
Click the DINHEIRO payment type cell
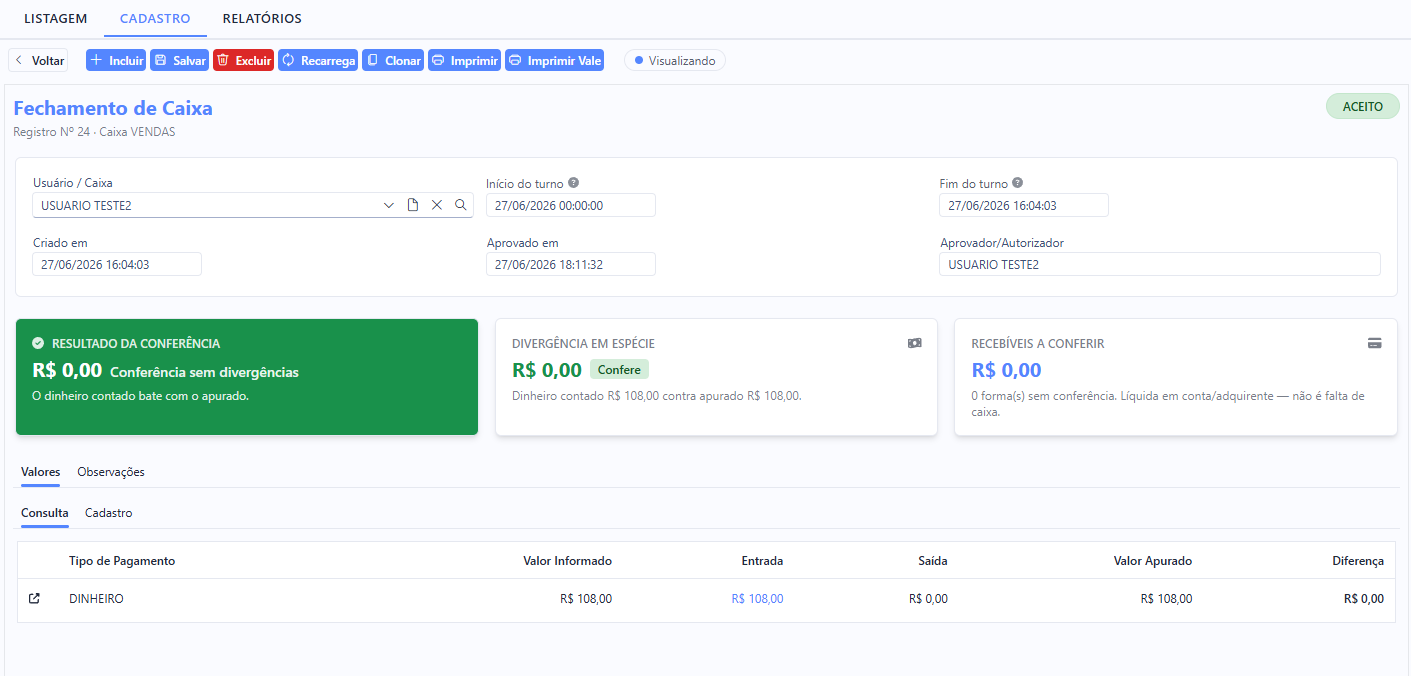96,599
